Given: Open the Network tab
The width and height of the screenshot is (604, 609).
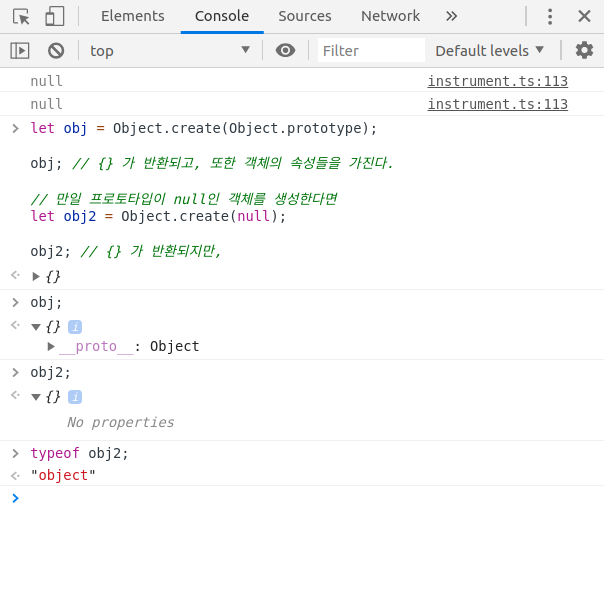Looking at the screenshot, I should point(390,16).
